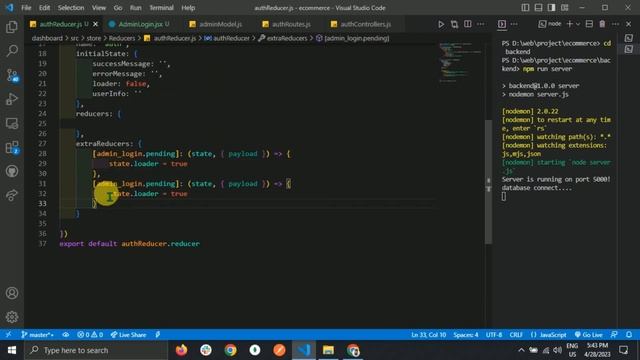Click the terminal panel view icon
Image resolution: width=640 pixels, height=360 pixels.
click(x=502, y=24)
